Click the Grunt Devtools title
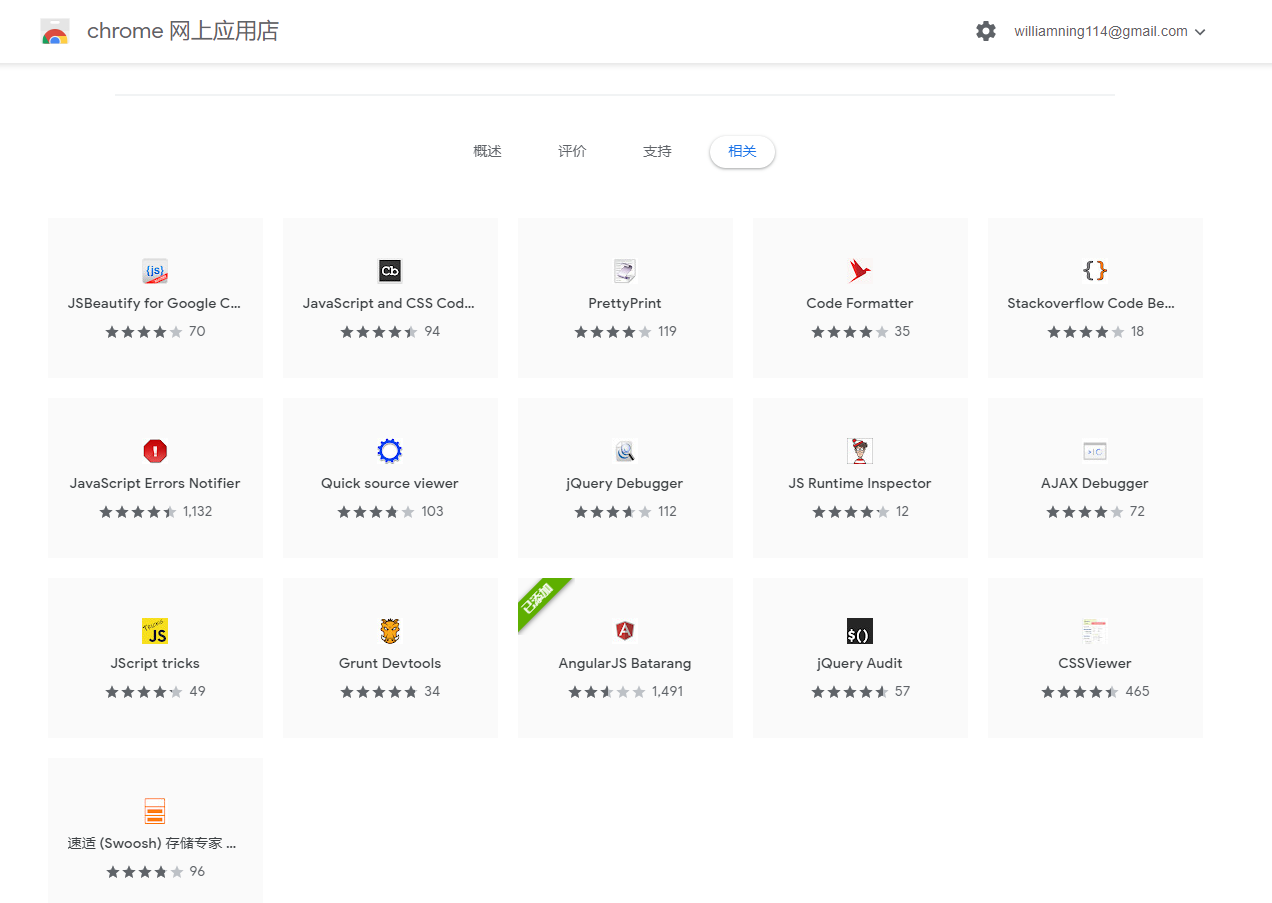This screenshot has width=1272, height=903. pyautogui.click(x=390, y=663)
